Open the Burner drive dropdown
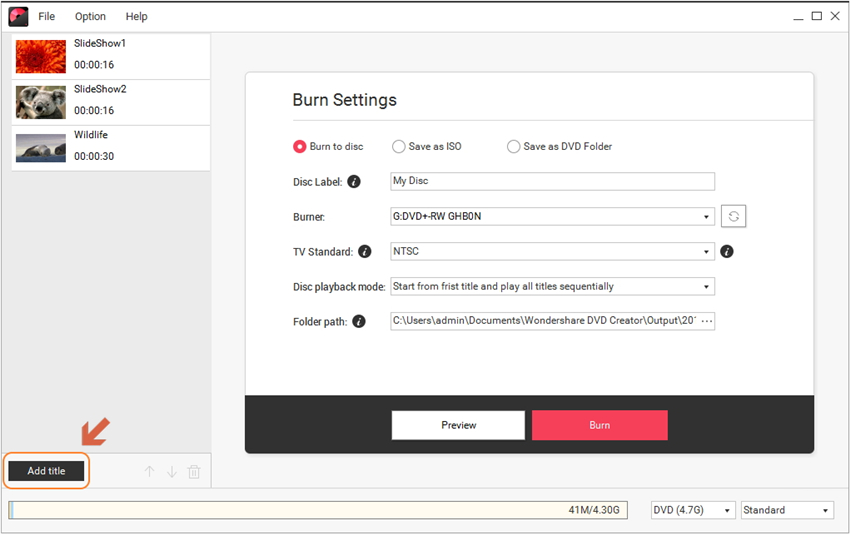 point(552,216)
